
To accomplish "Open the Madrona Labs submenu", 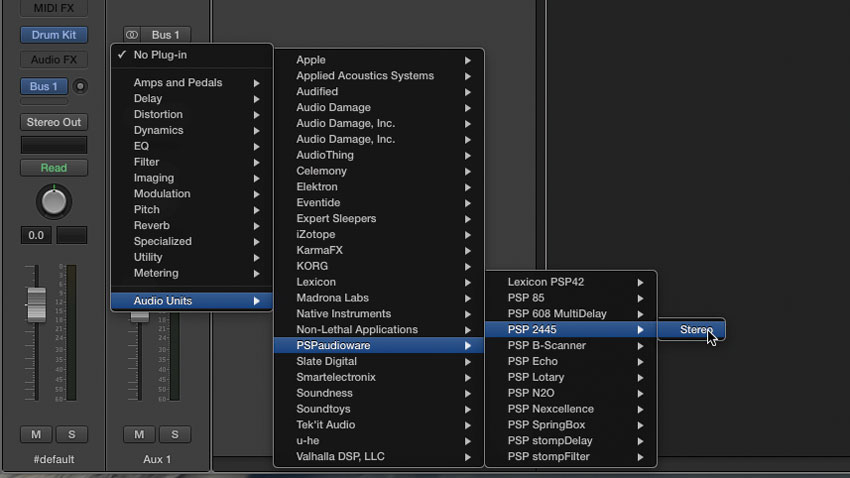I will coord(379,298).
